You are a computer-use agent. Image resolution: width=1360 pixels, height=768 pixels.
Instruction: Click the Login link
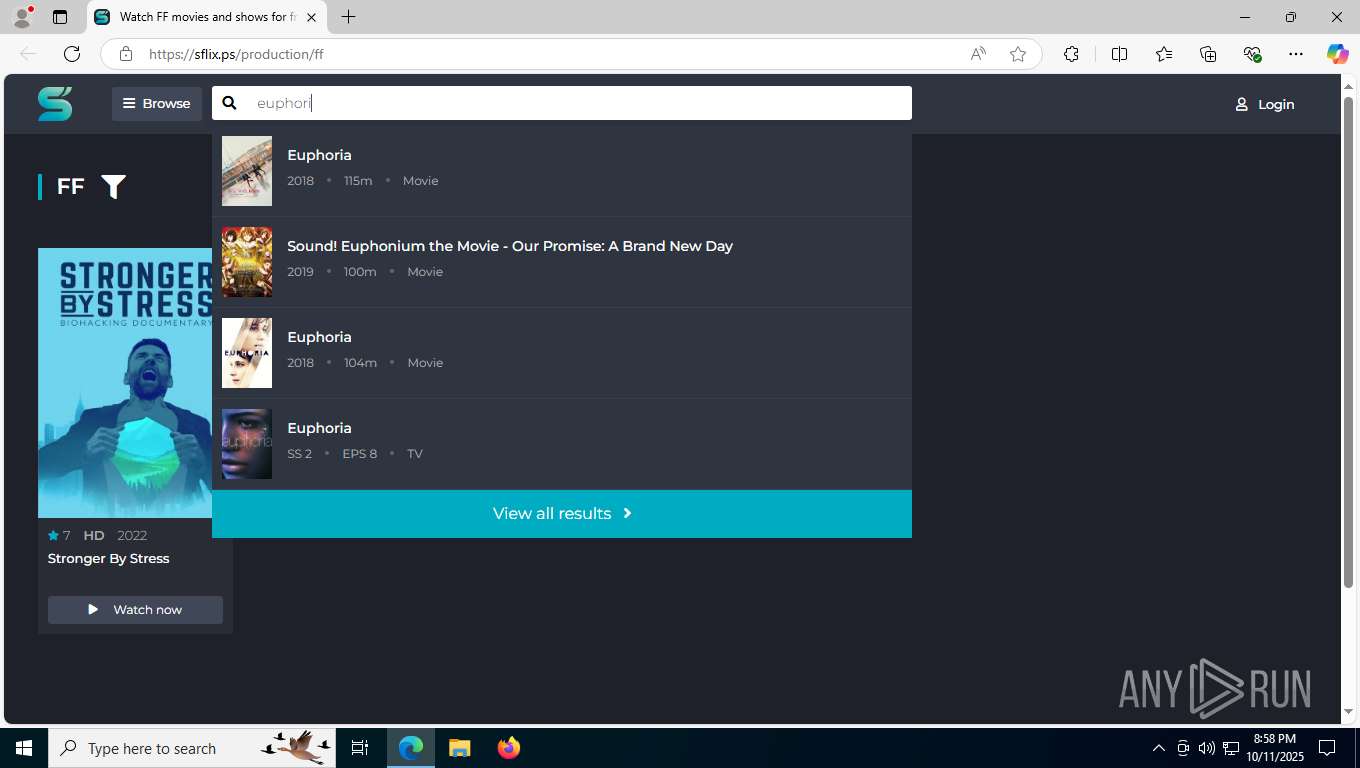pyautogui.click(x=1265, y=104)
